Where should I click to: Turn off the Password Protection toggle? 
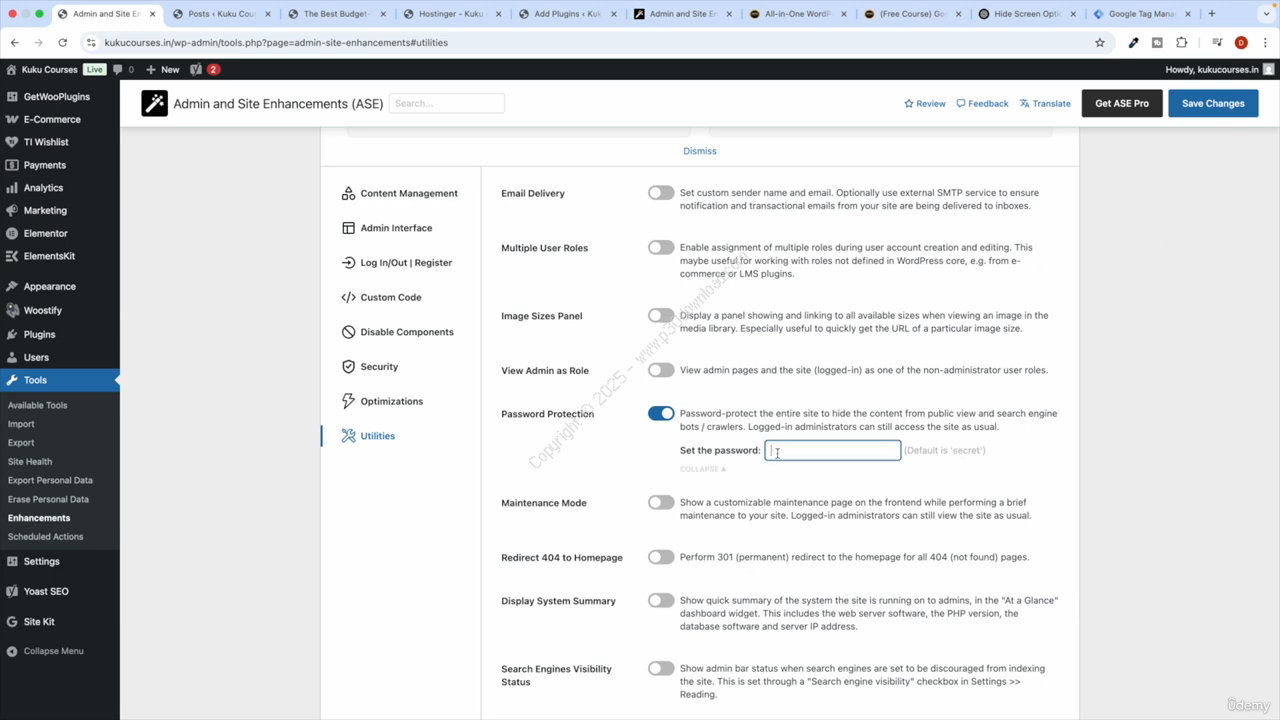click(660, 414)
